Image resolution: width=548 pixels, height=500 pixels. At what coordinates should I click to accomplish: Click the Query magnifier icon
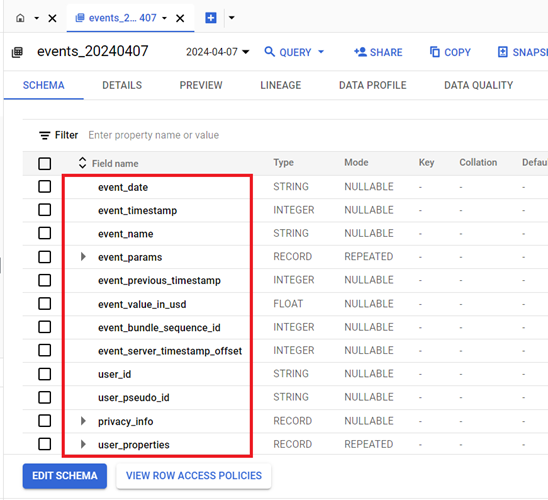(269, 52)
